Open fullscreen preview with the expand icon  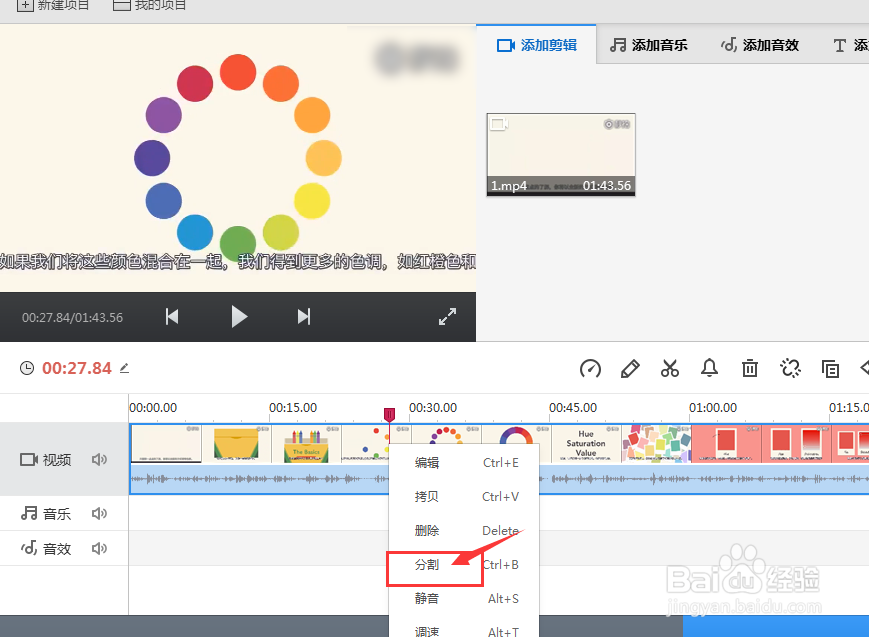pos(447,316)
